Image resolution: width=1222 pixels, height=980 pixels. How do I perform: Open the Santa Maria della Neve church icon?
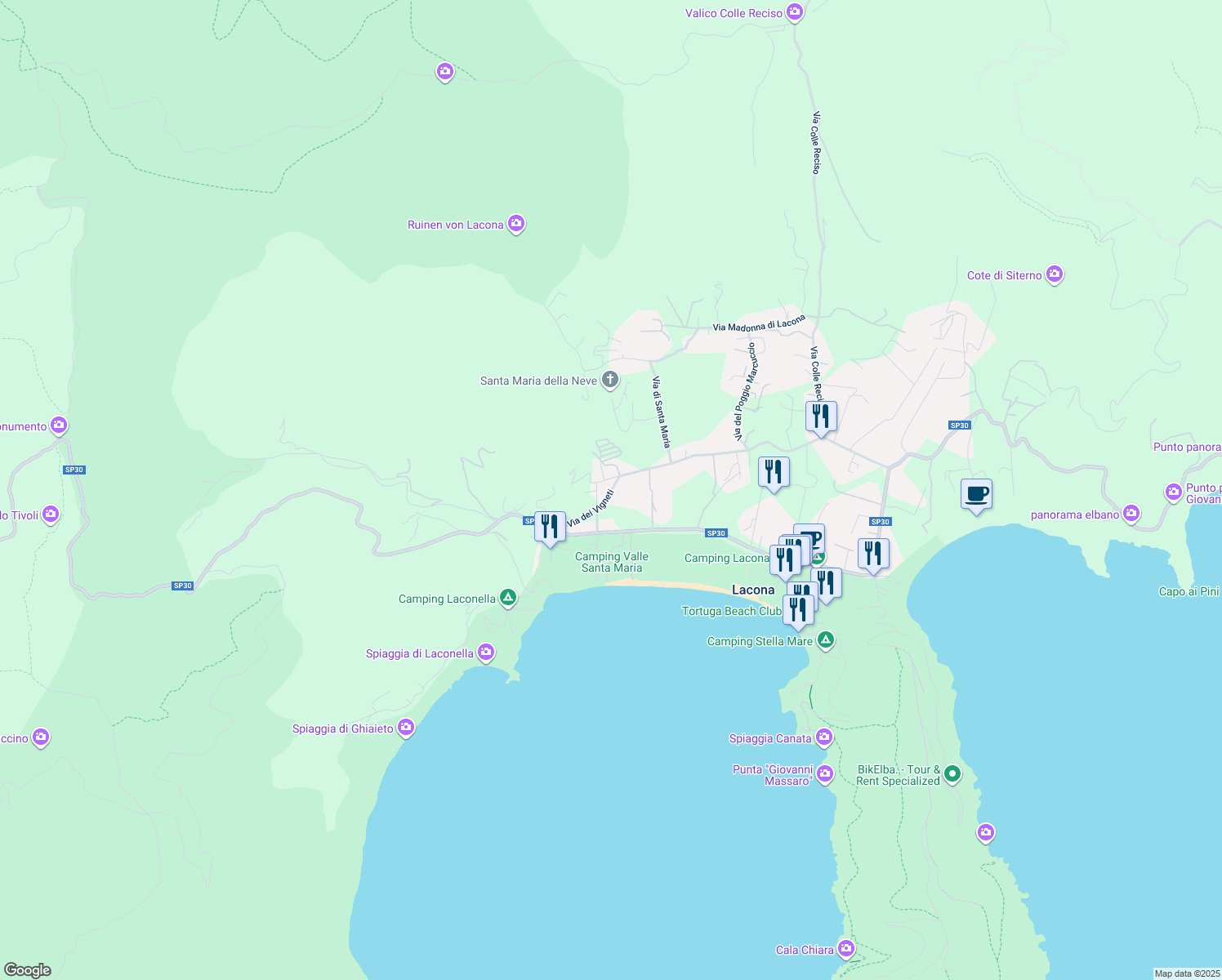609,379
